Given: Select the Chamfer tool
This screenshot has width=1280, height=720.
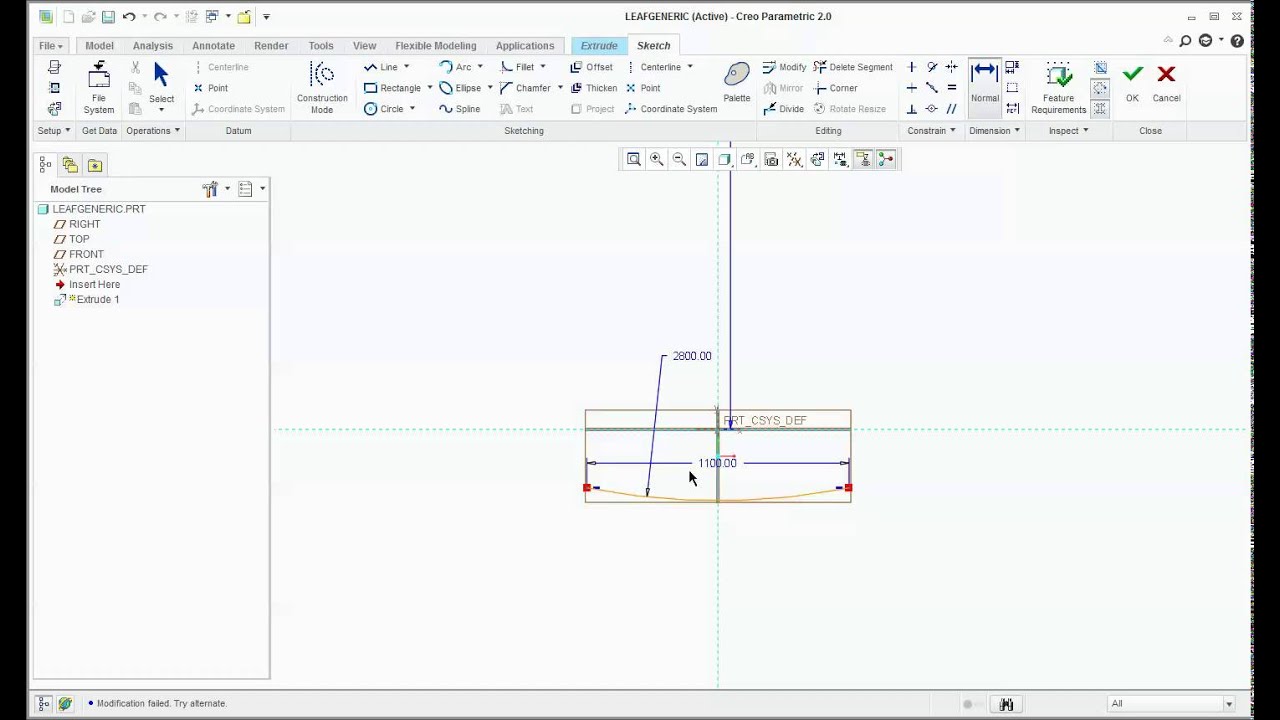Looking at the screenshot, I should (525, 88).
